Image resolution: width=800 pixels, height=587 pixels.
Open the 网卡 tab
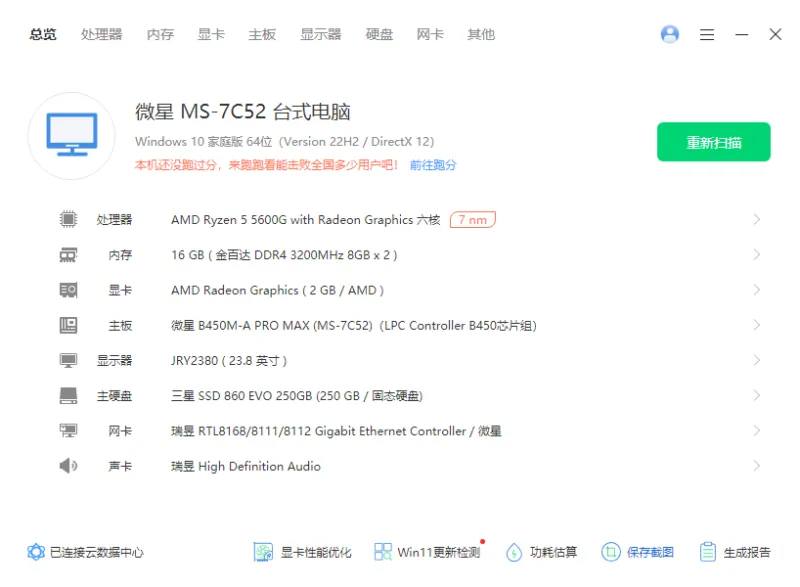pyautogui.click(x=430, y=34)
